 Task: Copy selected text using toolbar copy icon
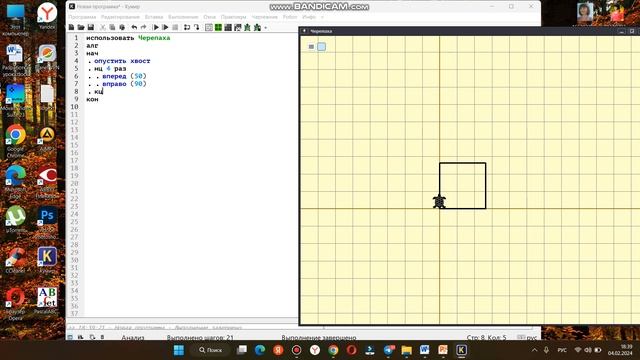click(112, 27)
